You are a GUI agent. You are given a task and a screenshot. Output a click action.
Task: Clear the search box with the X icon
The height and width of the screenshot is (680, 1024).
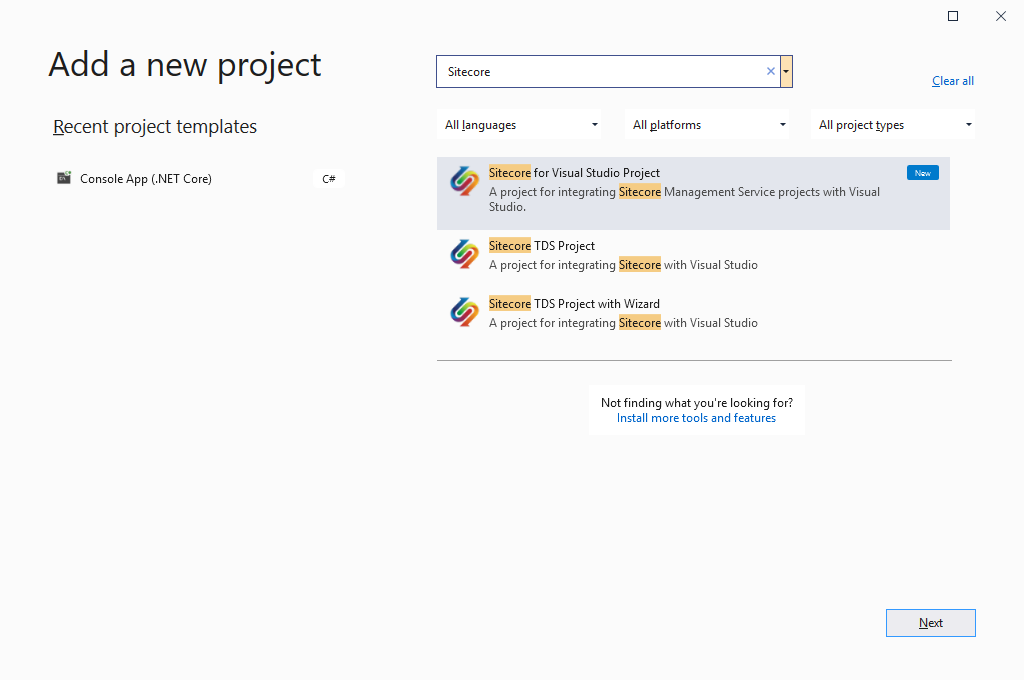[x=771, y=71]
